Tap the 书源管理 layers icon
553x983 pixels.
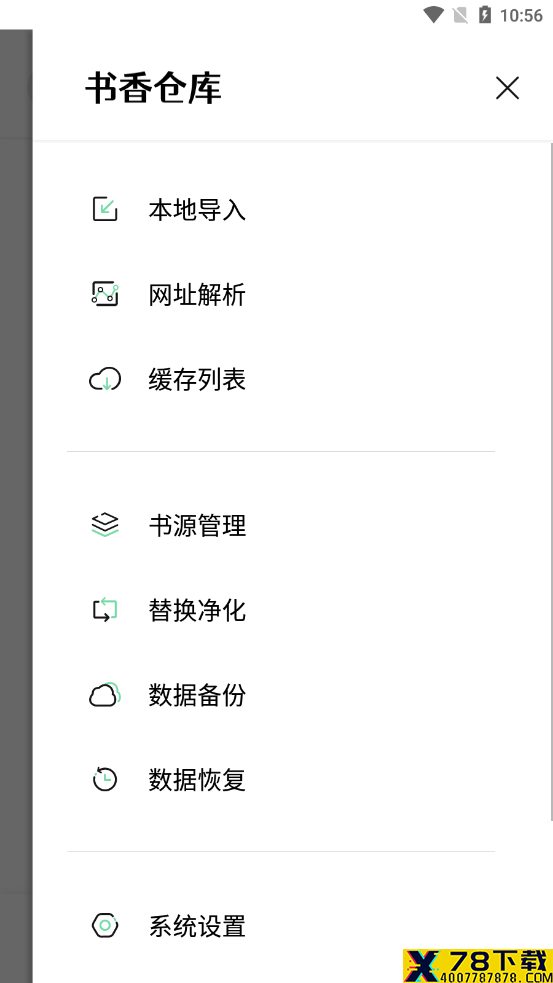(x=105, y=525)
